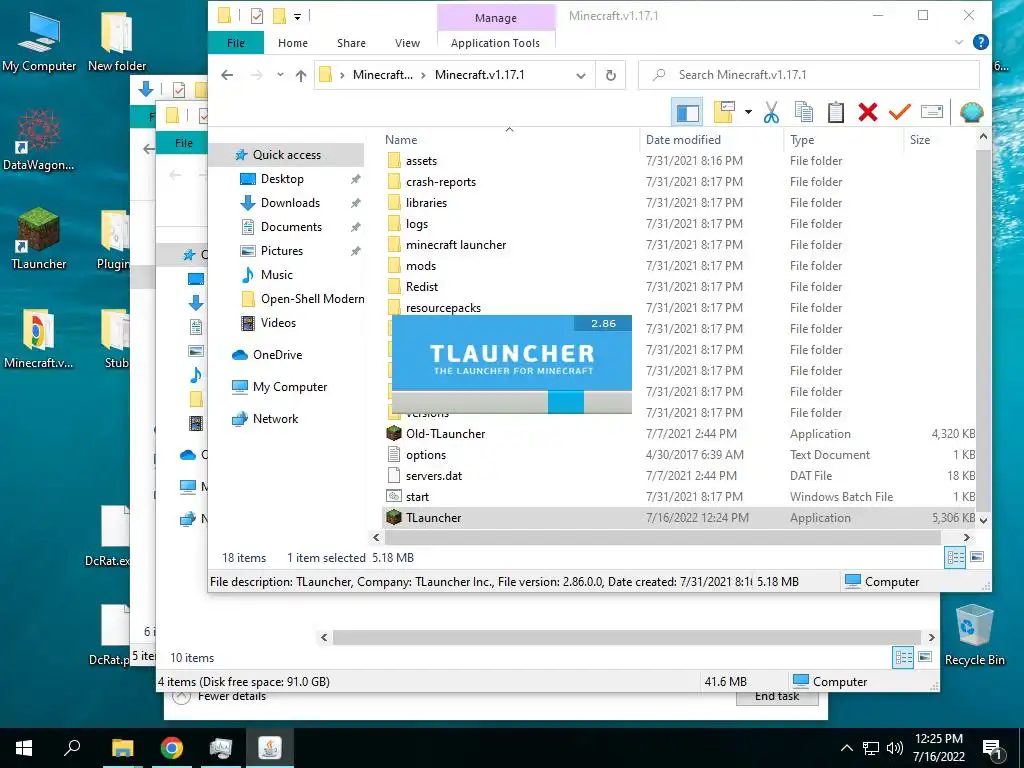Image resolution: width=1024 pixels, height=768 pixels.
Task: Select OneDrive in the navigation pane
Action: pos(277,355)
